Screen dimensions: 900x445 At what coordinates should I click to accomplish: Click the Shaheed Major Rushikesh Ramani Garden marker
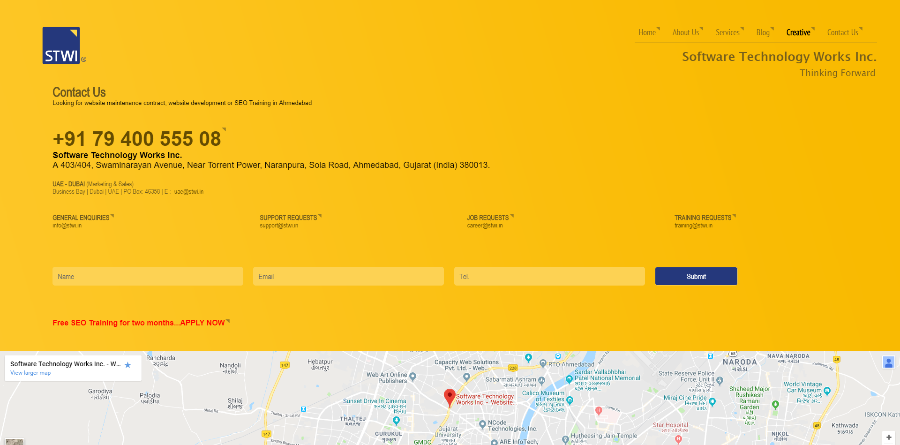pos(775,404)
